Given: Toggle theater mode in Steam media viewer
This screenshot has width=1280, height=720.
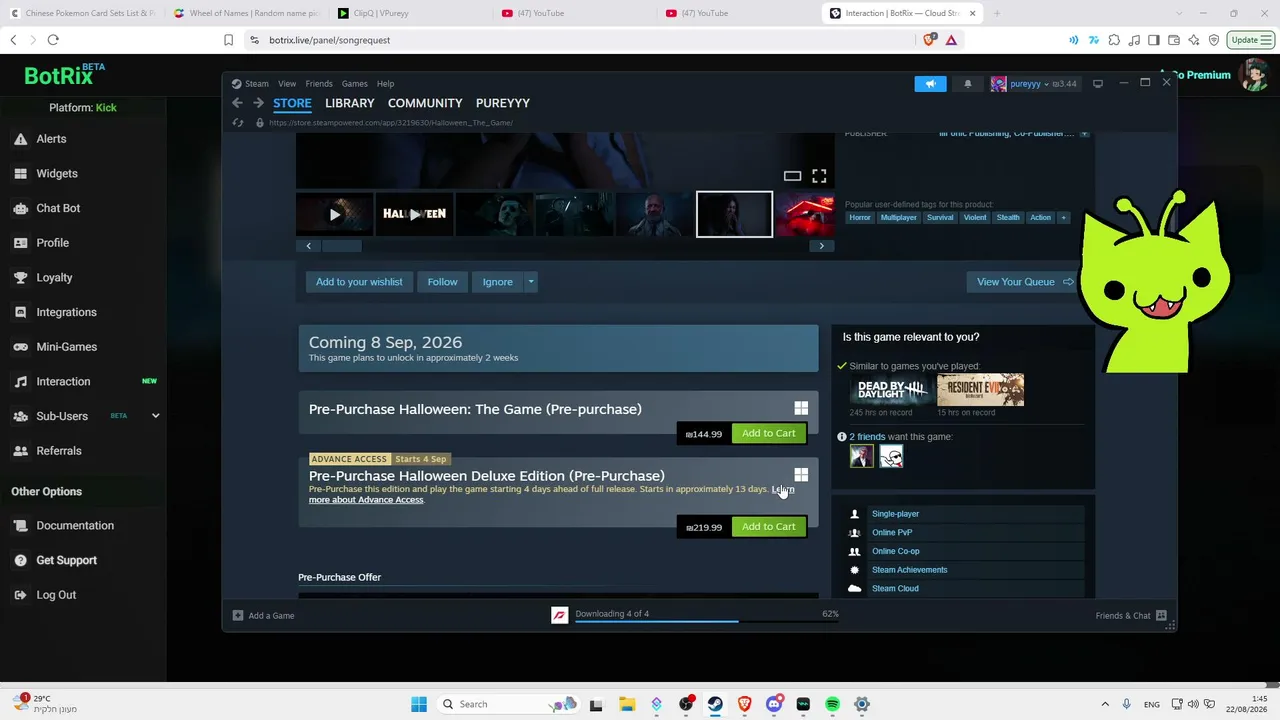Looking at the screenshot, I should 792,176.
